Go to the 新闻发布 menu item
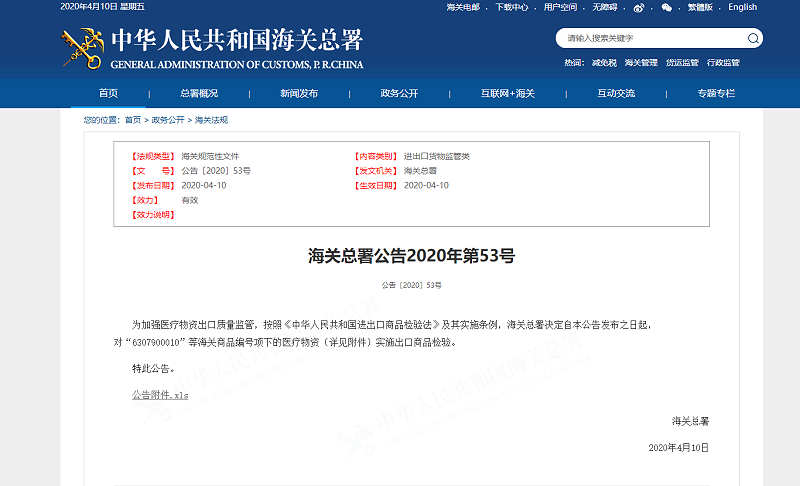Image resolution: width=800 pixels, height=486 pixels. tap(299, 93)
